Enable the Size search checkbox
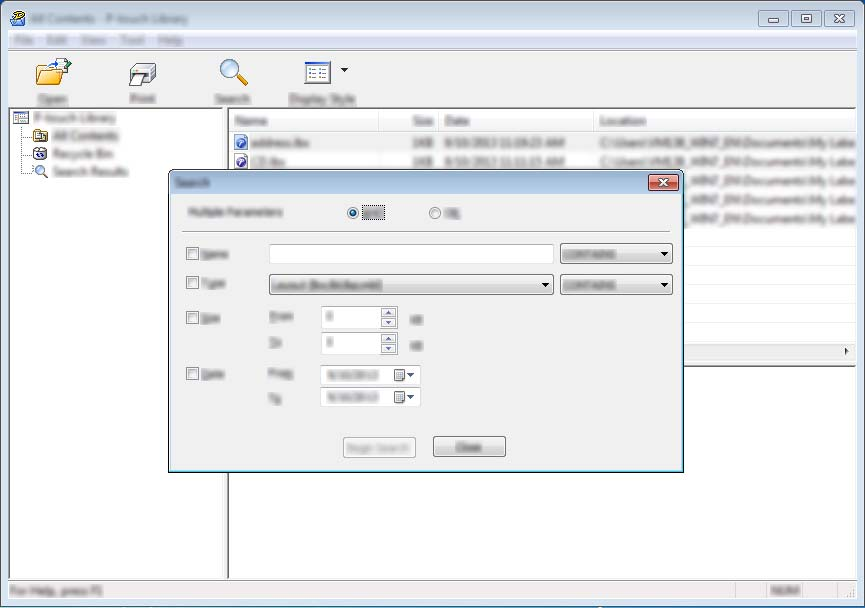 tap(192, 318)
